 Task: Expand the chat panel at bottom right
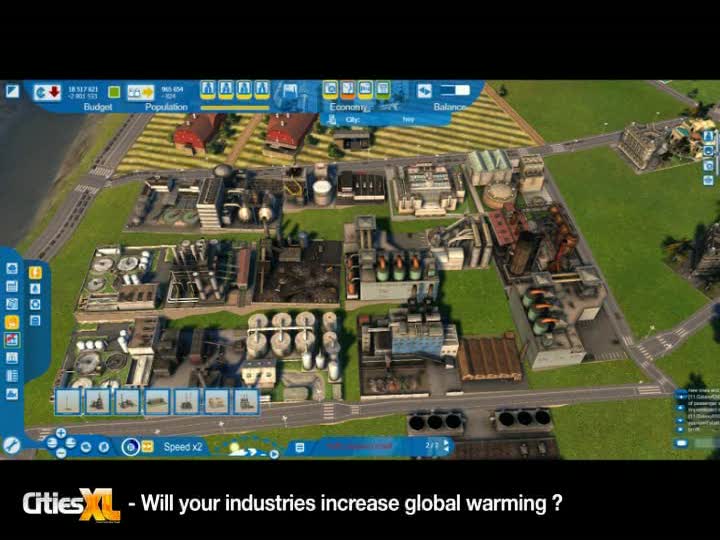pos(681,442)
